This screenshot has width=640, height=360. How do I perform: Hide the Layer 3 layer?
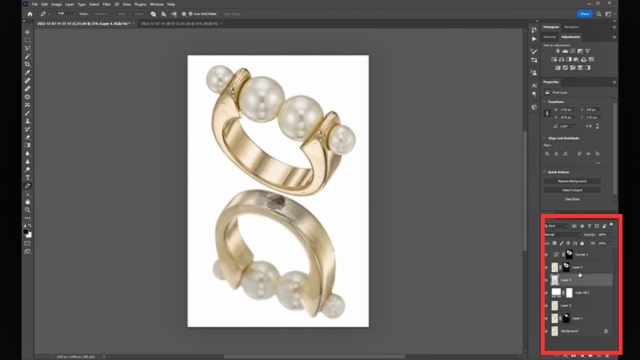[x=547, y=306]
